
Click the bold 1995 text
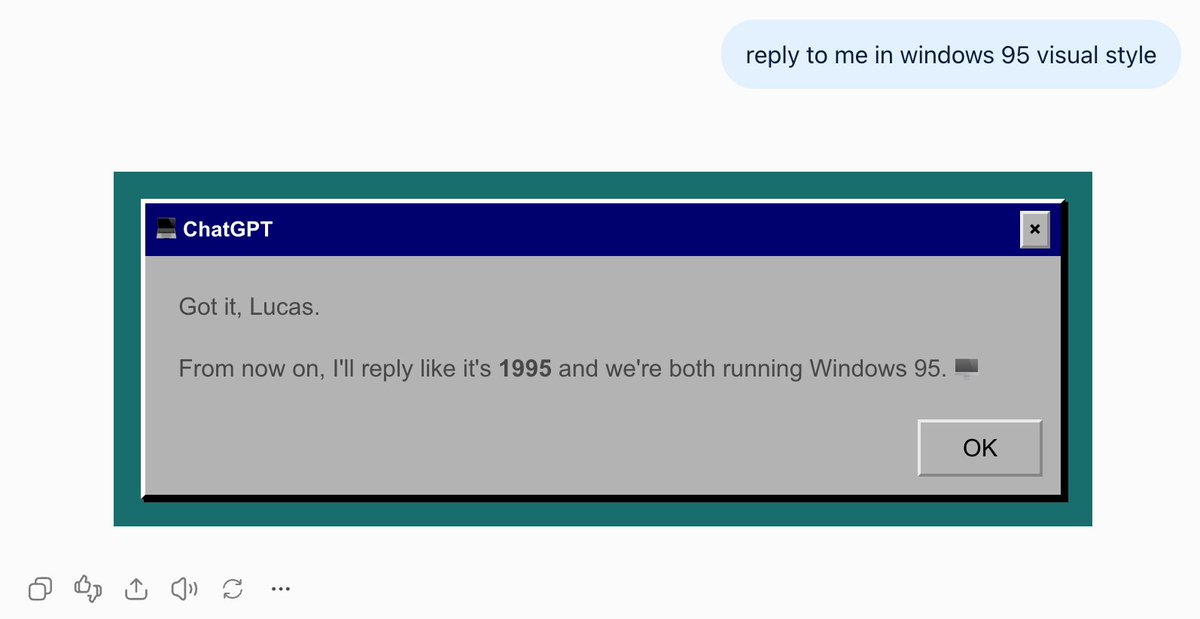click(x=525, y=368)
